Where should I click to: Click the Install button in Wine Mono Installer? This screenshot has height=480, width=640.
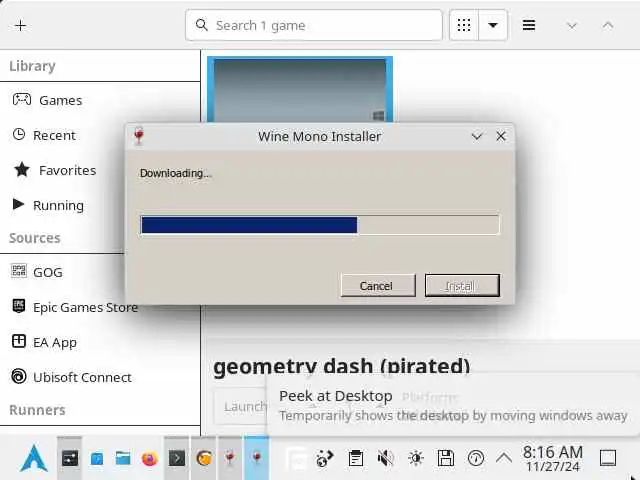(462, 286)
